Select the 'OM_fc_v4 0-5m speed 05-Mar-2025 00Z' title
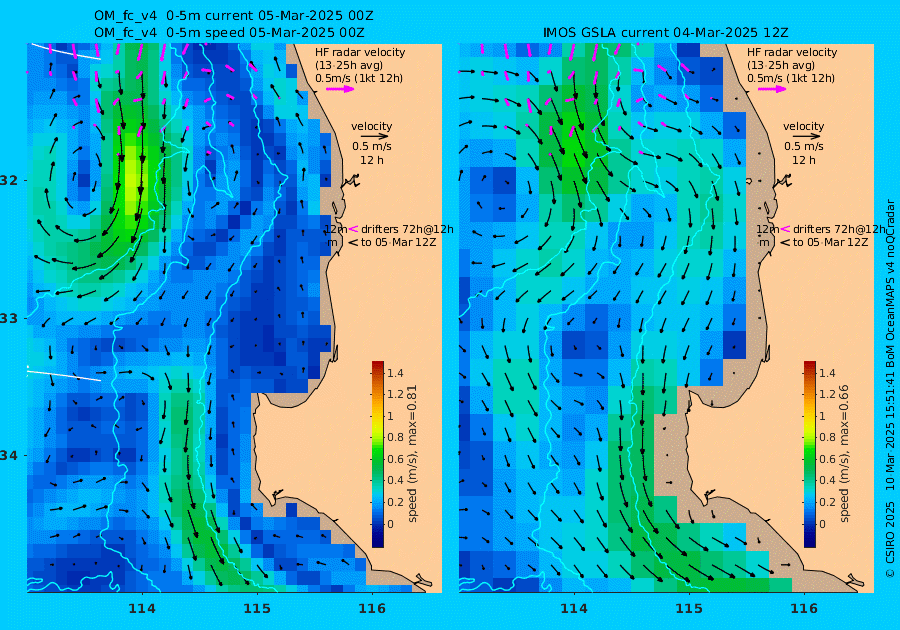 229,33
